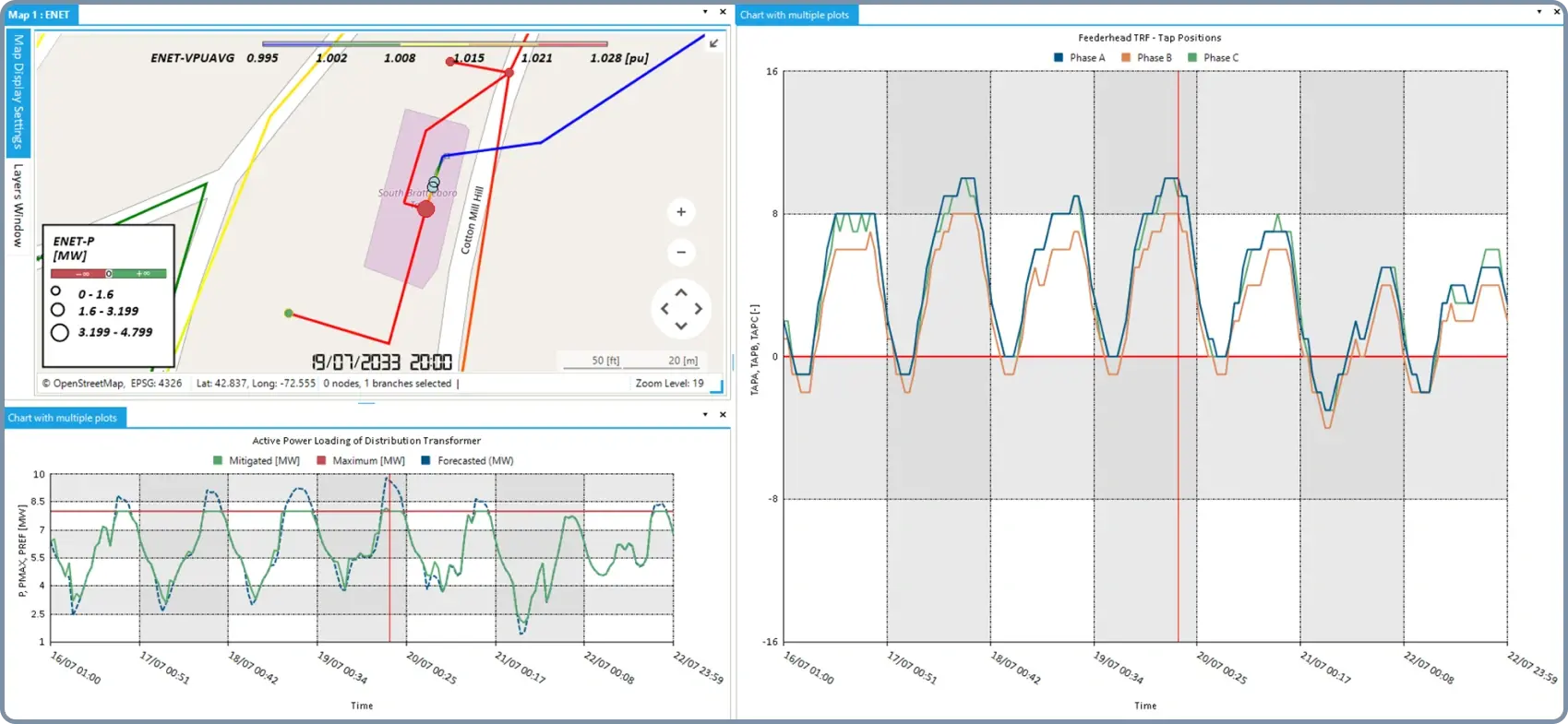The height and width of the screenshot is (724, 1568).
Task: Open the Layers Window side tab
Action: coord(18,206)
